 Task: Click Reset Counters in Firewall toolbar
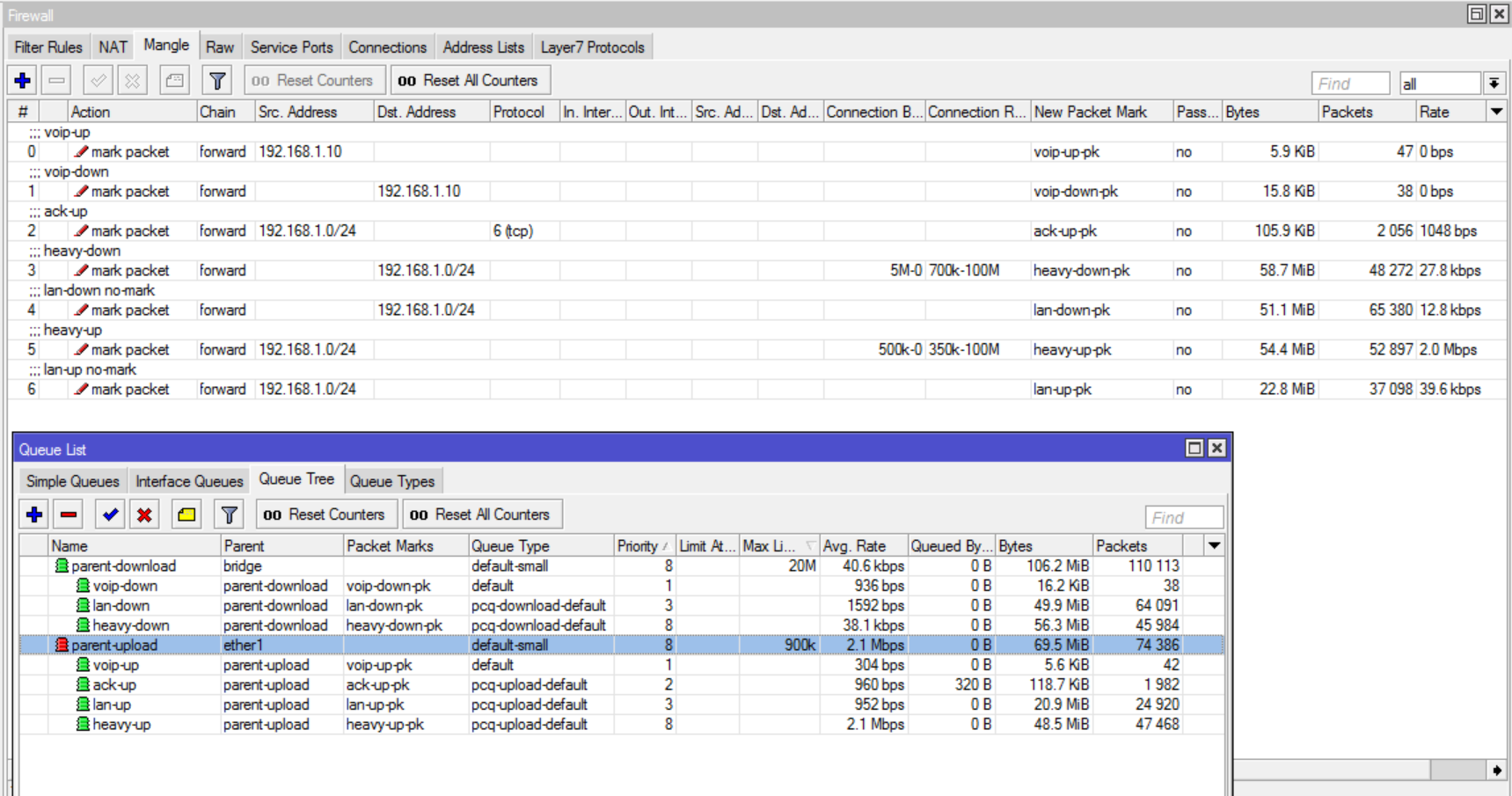[314, 81]
